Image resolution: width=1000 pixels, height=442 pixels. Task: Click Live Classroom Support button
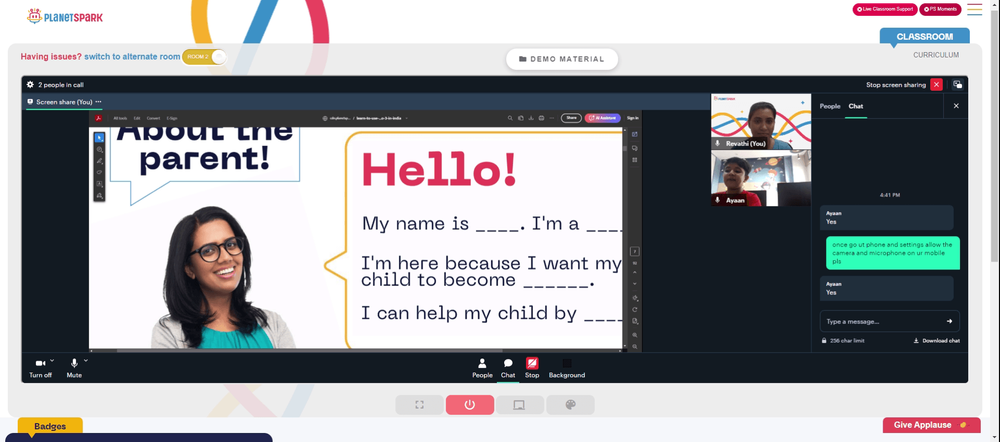coord(885,9)
